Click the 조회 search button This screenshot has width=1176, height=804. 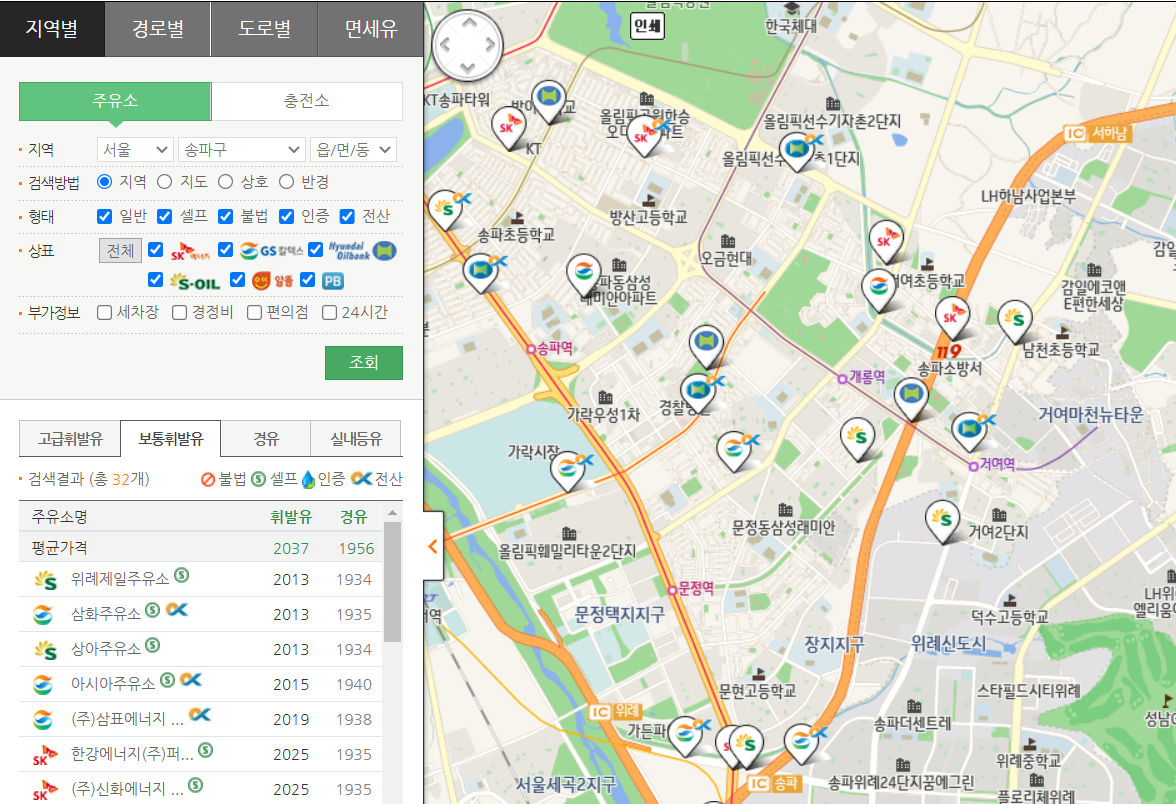tap(363, 362)
